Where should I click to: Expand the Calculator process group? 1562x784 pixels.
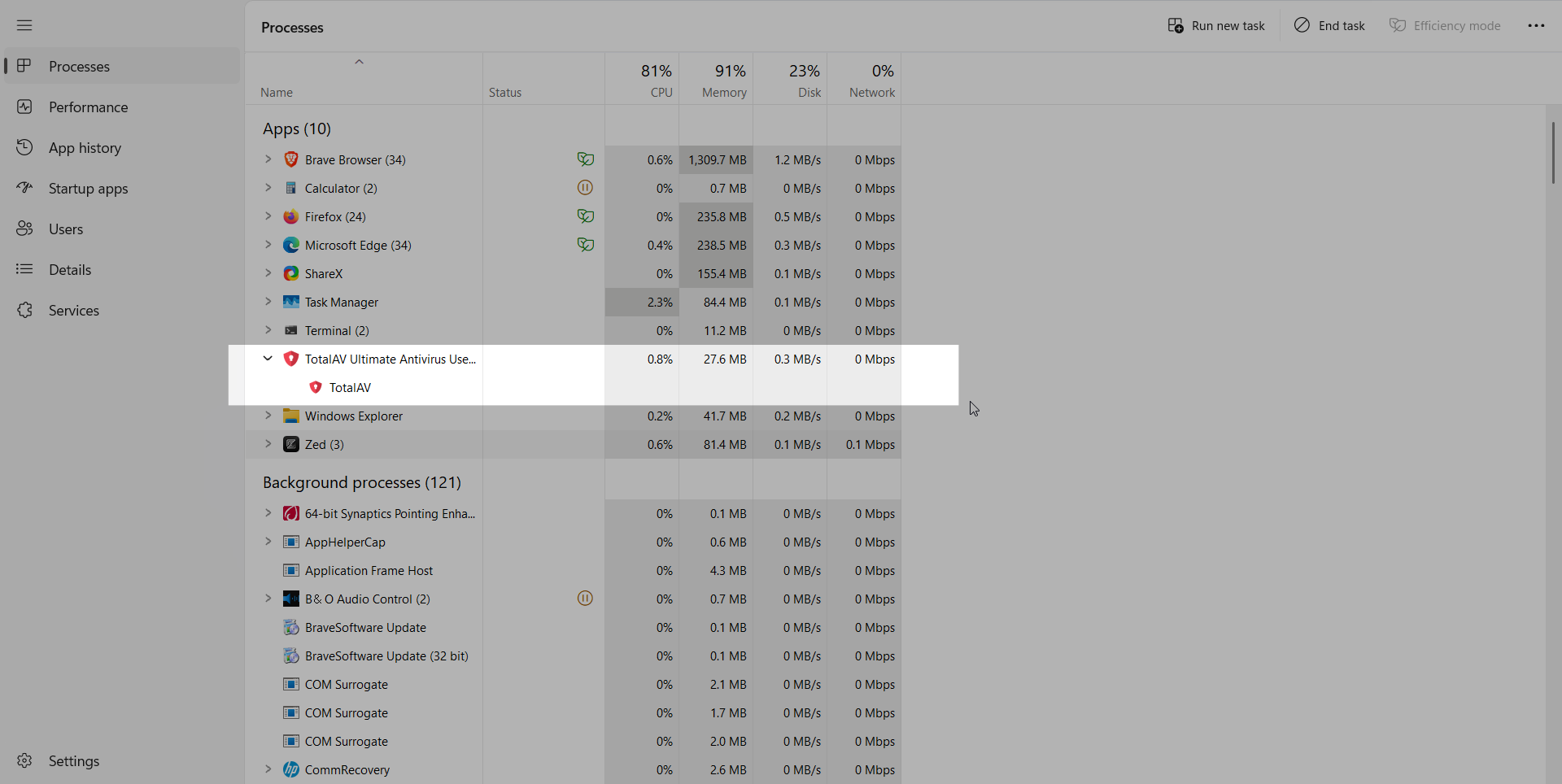point(268,188)
